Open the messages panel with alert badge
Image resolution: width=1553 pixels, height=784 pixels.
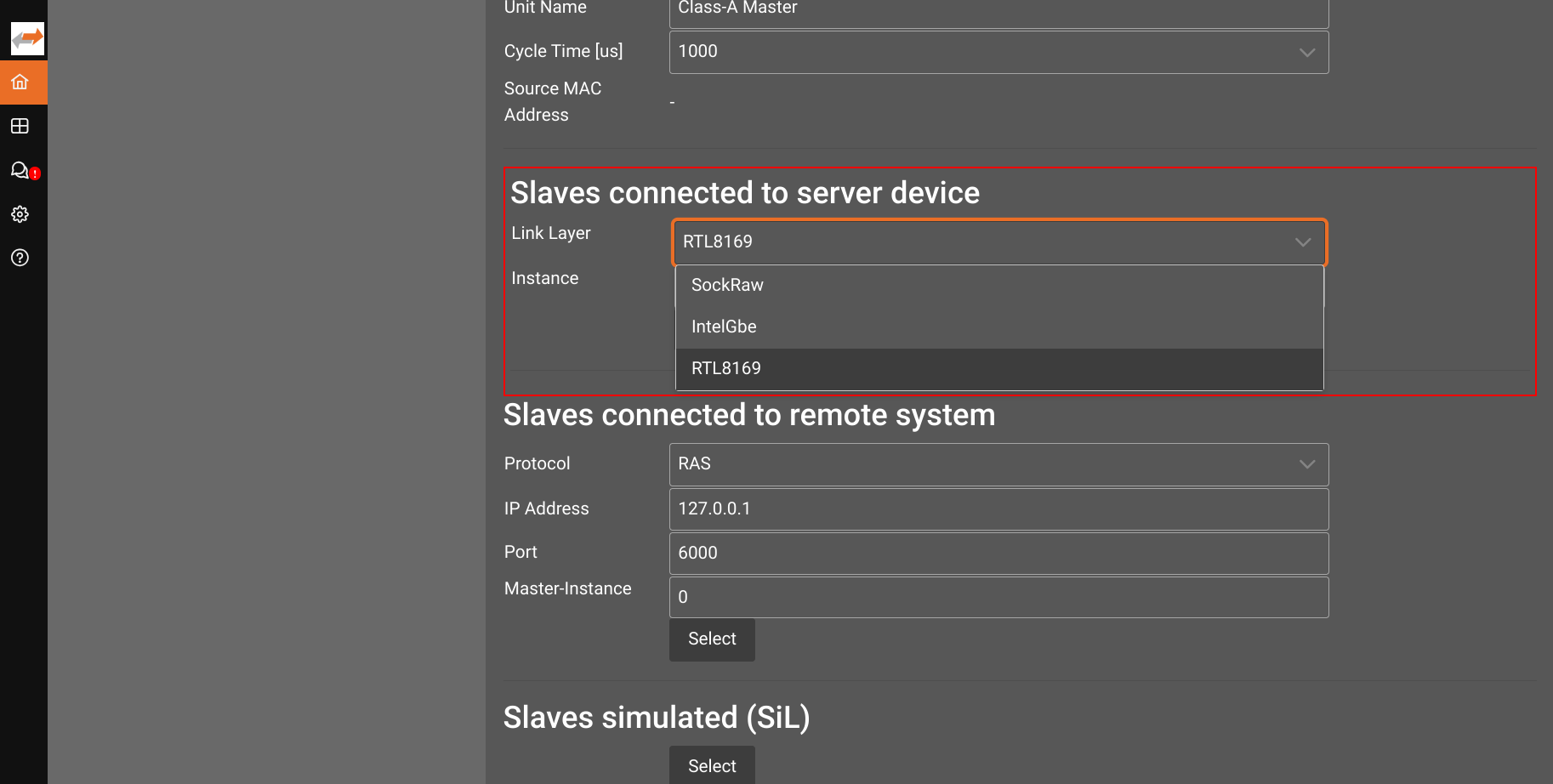tap(20, 171)
